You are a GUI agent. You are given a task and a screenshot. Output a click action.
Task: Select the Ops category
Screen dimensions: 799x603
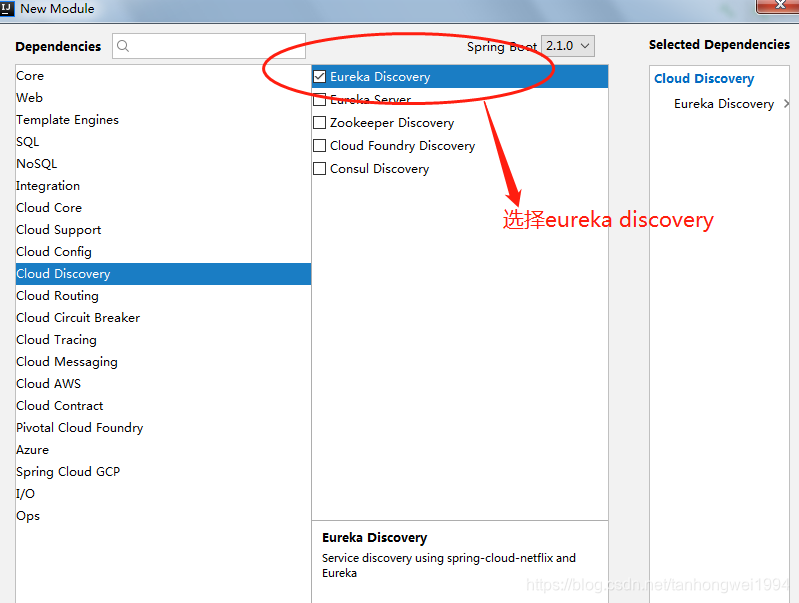[x=163, y=515]
